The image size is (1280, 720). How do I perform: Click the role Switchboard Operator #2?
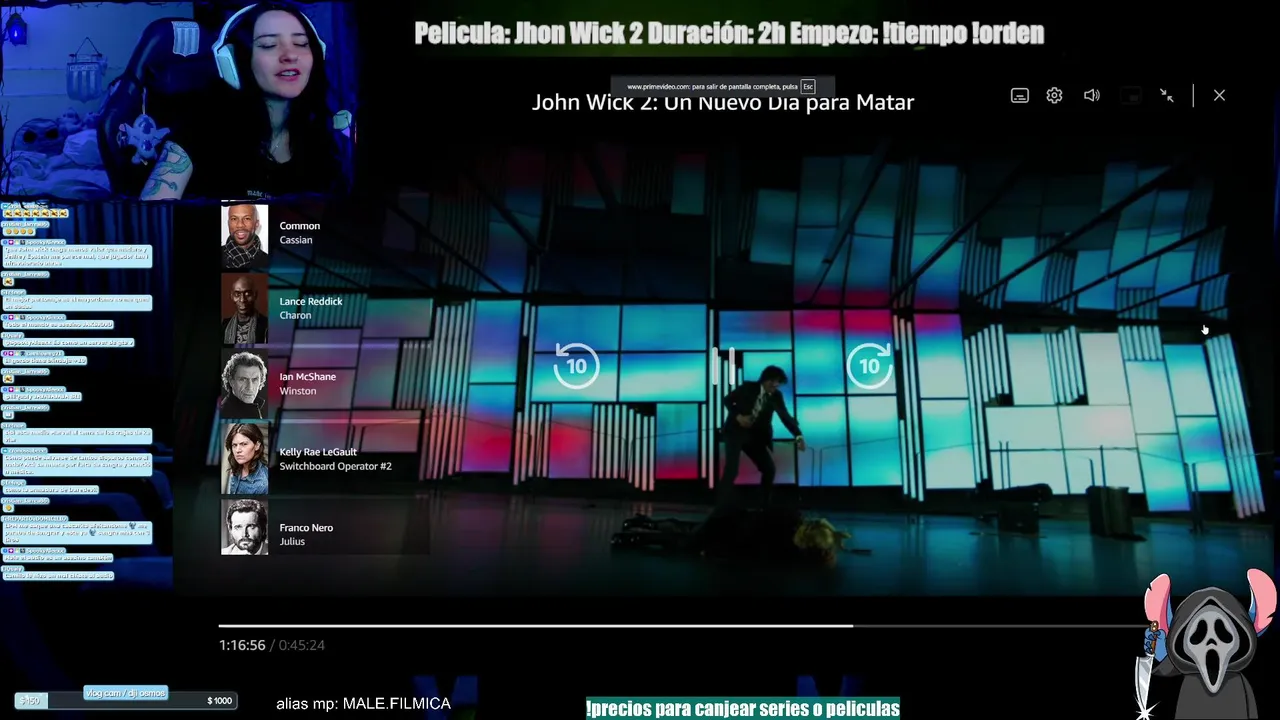pos(336,466)
